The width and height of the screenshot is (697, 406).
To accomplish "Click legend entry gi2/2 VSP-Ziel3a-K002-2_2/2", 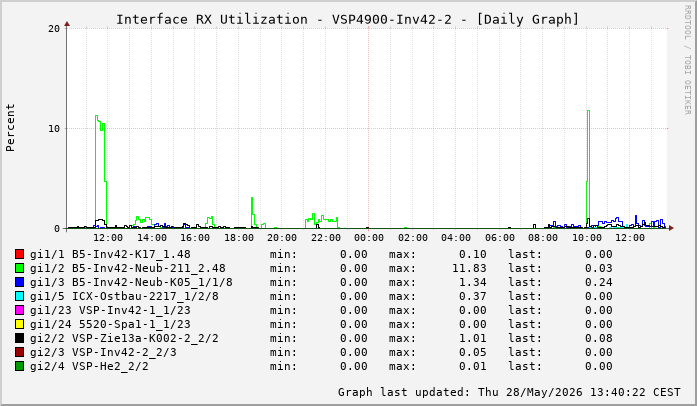I will (124, 338).
